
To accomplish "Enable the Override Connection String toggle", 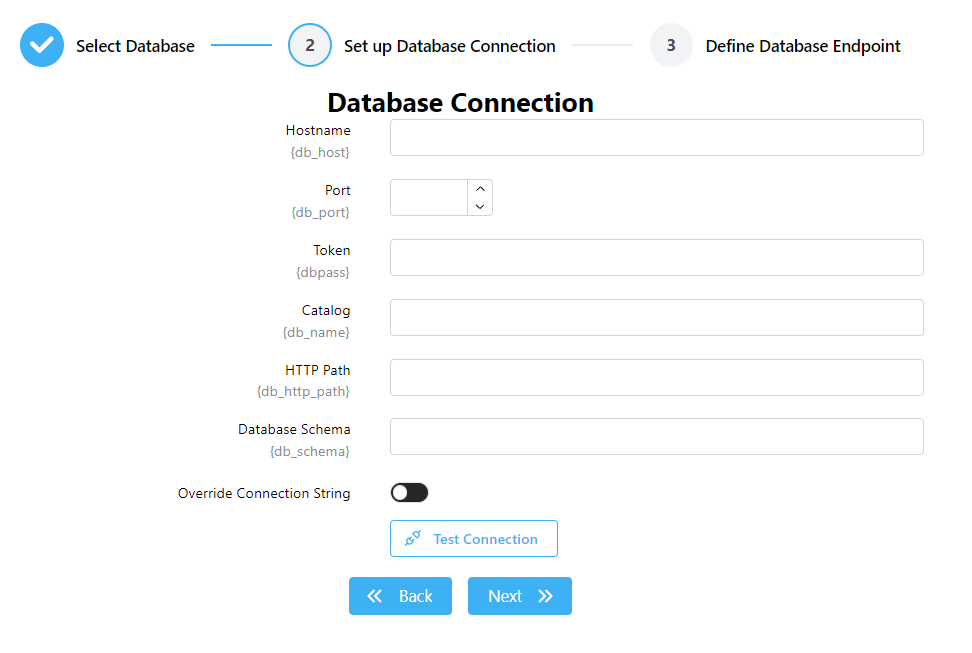I will click(x=409, y=493).
